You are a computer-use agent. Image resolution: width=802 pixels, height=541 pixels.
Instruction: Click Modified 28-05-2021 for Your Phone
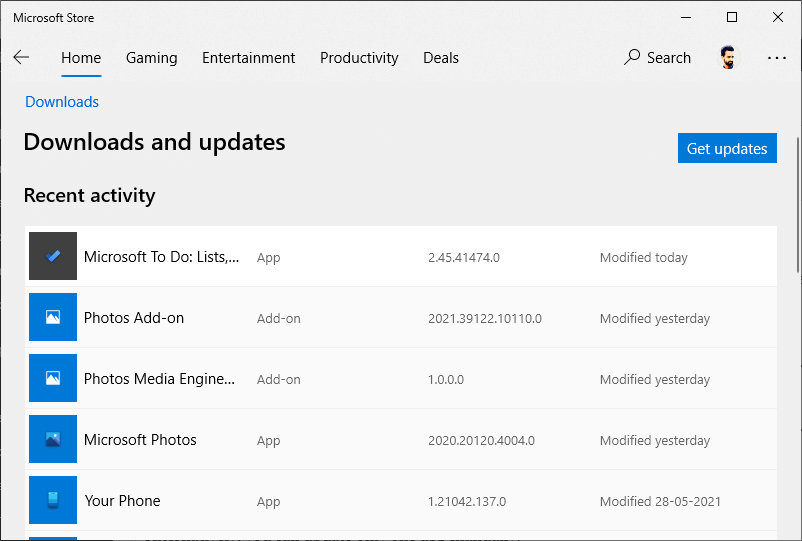pos(660,502)
